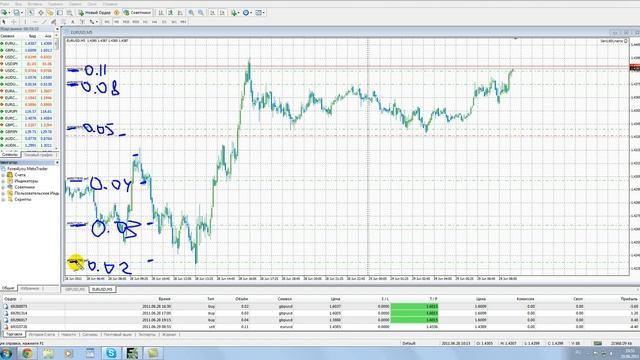Toggle Market Watch window icon
This screenshot has width=640, height=360.
coord(31,13)
